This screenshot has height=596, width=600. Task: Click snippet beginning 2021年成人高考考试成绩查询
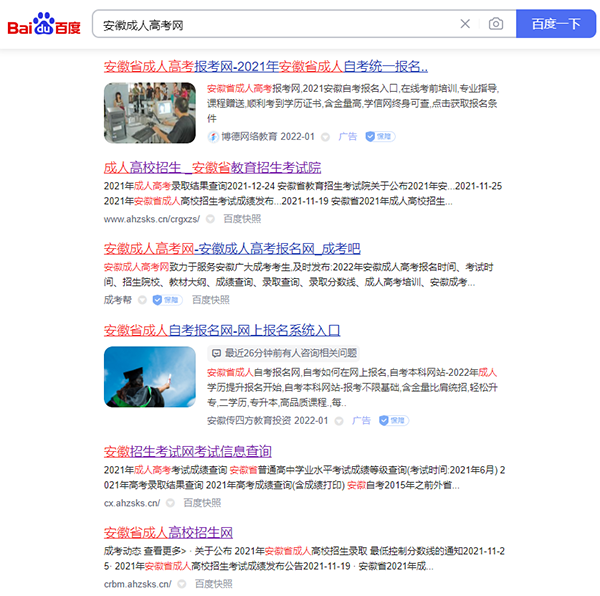304,477
